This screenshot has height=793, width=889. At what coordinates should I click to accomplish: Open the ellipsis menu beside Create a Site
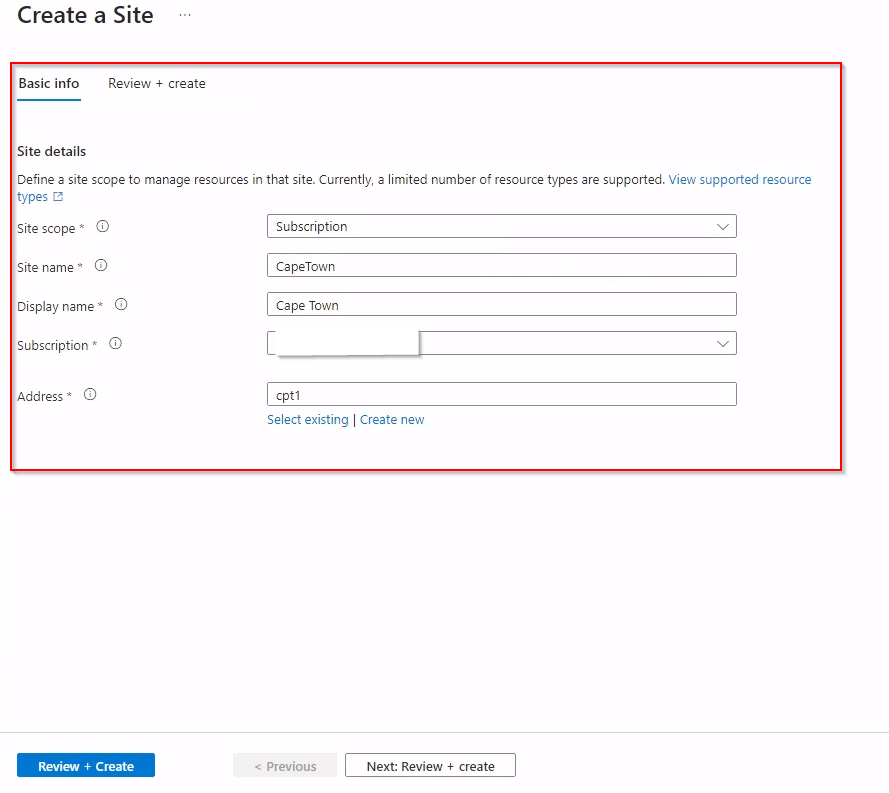(x=184, y=16)
